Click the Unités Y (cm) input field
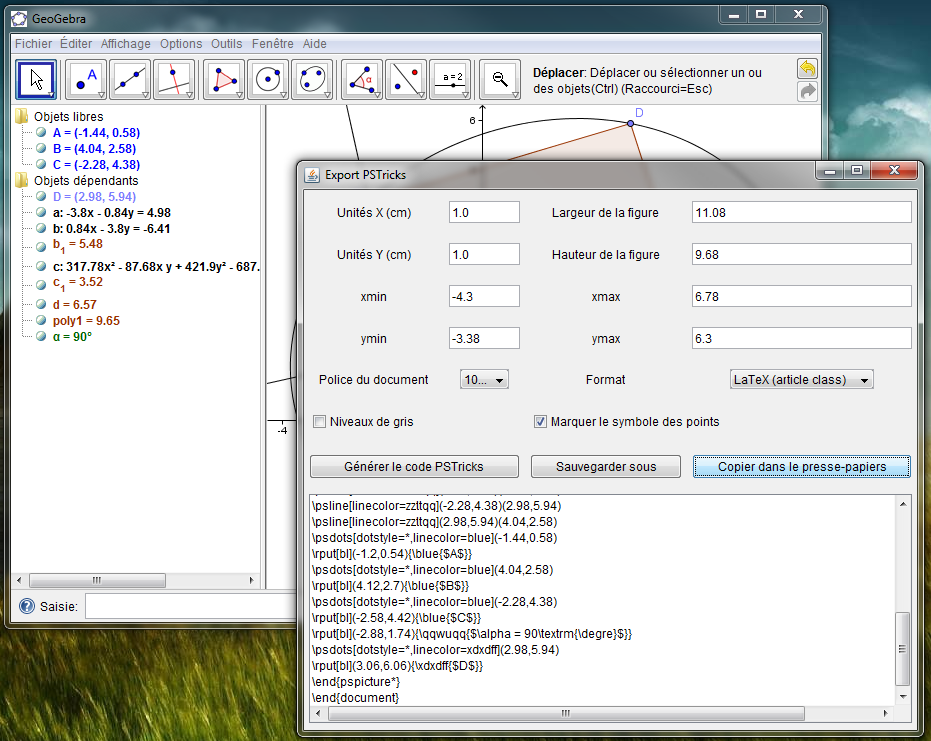Image resolution: width=931 pixels, height=741 pixels. pos(484,254)
